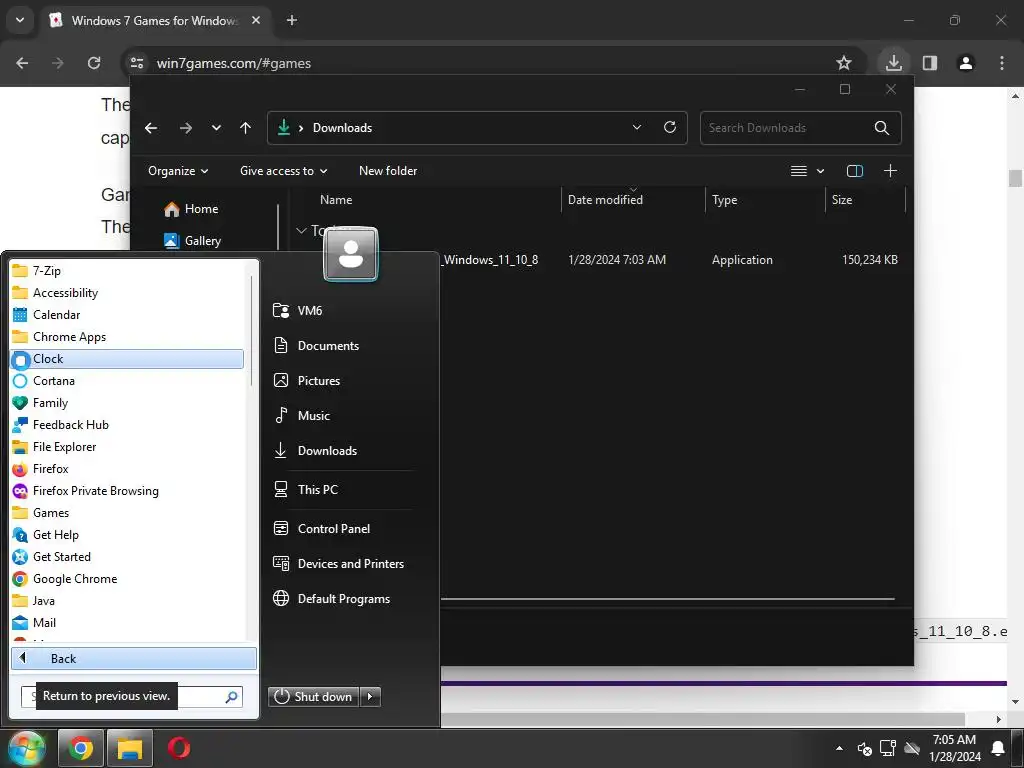Viewport: 1024px width, 768px height.
Task: Click the Shut down button
Action: [314, 697]
